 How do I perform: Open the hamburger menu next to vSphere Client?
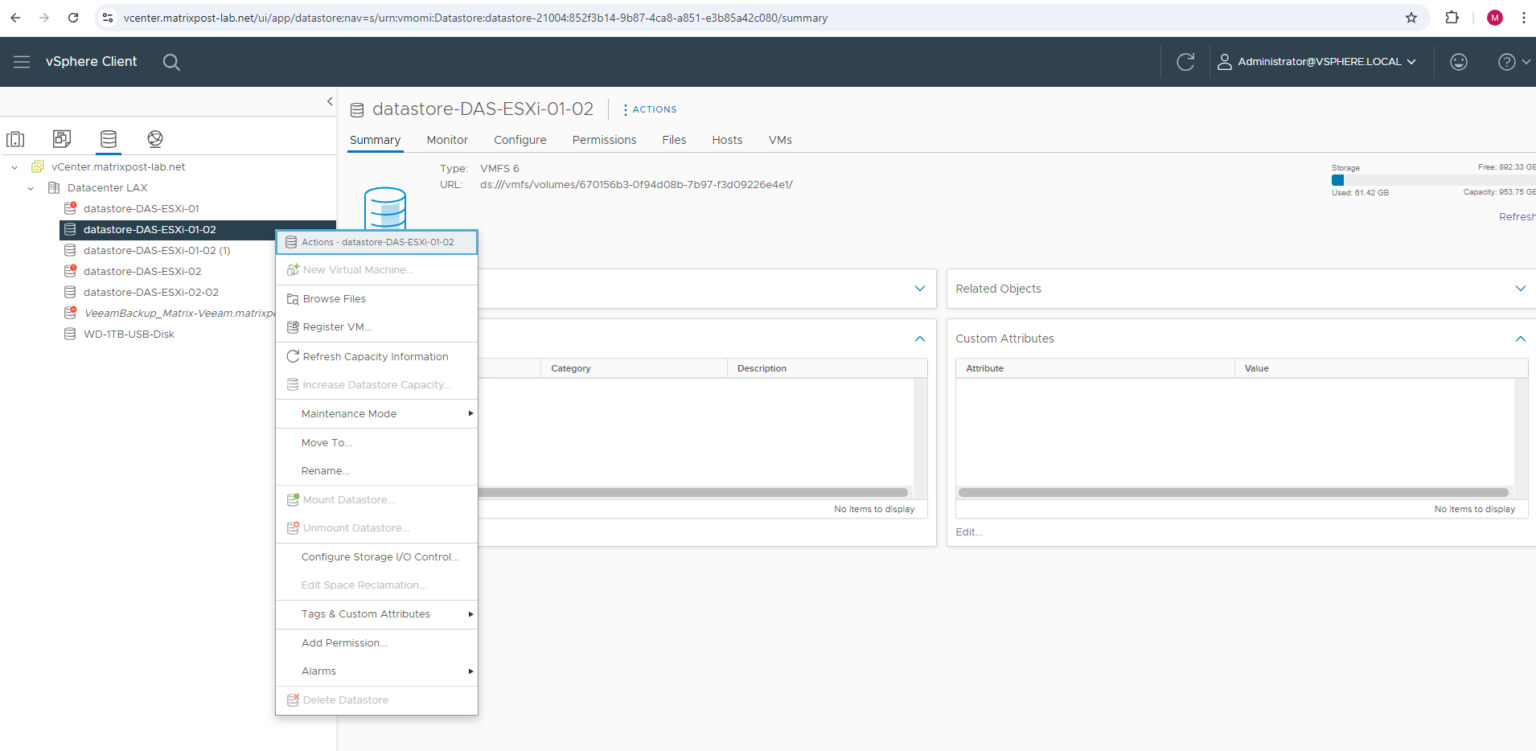coord(21,61)
